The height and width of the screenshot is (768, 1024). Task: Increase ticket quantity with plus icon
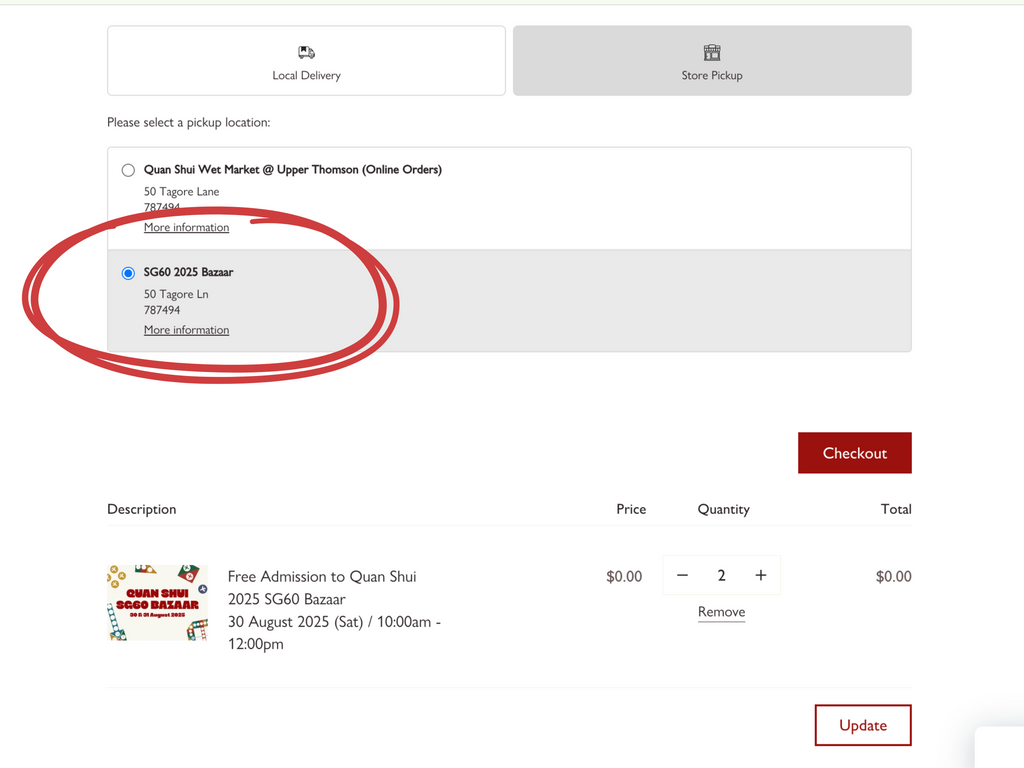coord(761,575)
